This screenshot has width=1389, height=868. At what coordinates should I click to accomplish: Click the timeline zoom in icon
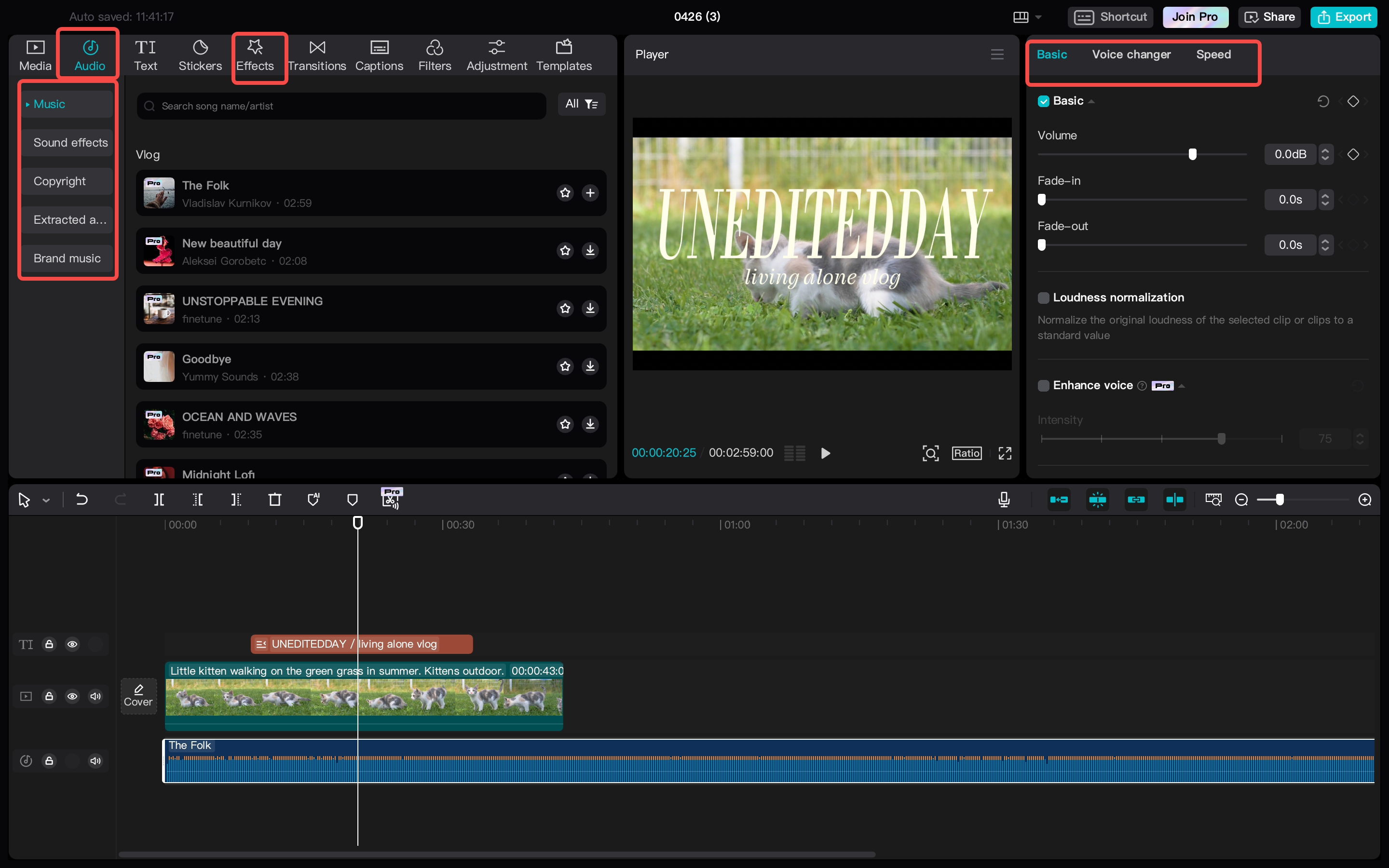point(1365,500)
